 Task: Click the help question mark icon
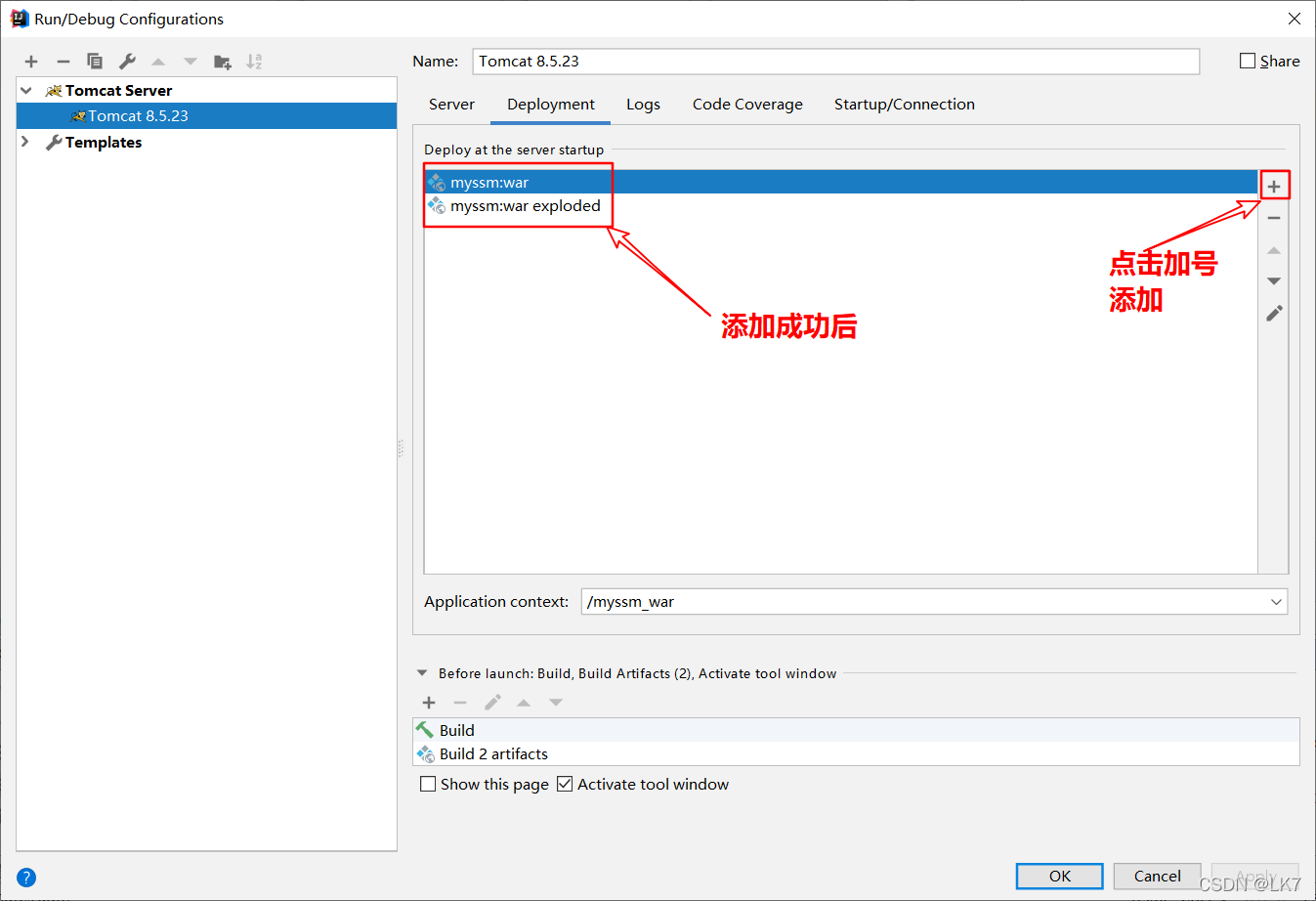25,877
